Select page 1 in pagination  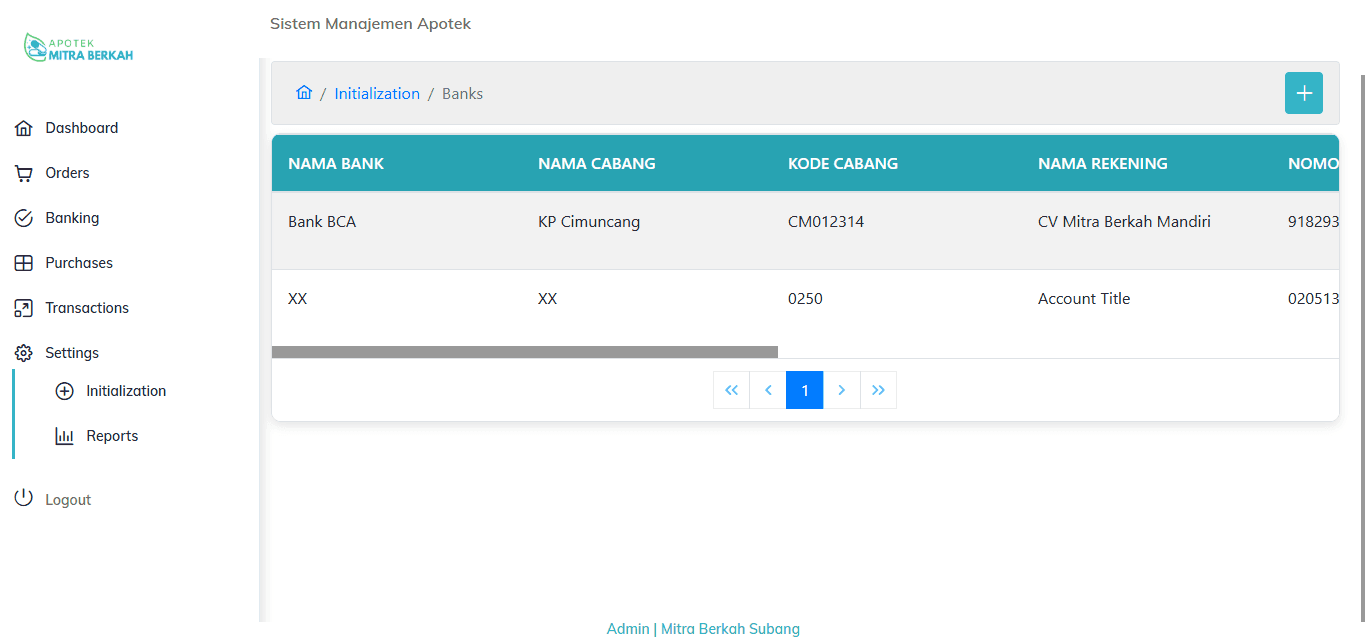tap(805, 390)
